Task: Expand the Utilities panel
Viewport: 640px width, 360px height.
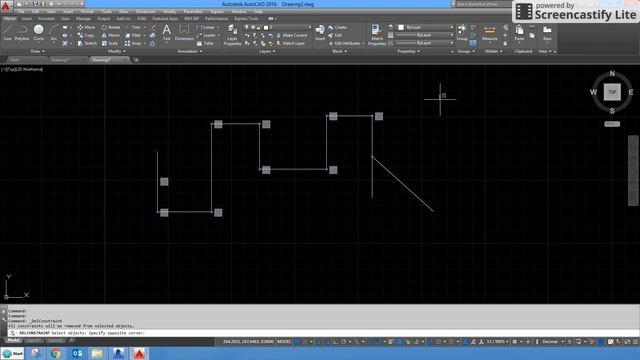Action: pyautogui.click(x=493, y=51)
